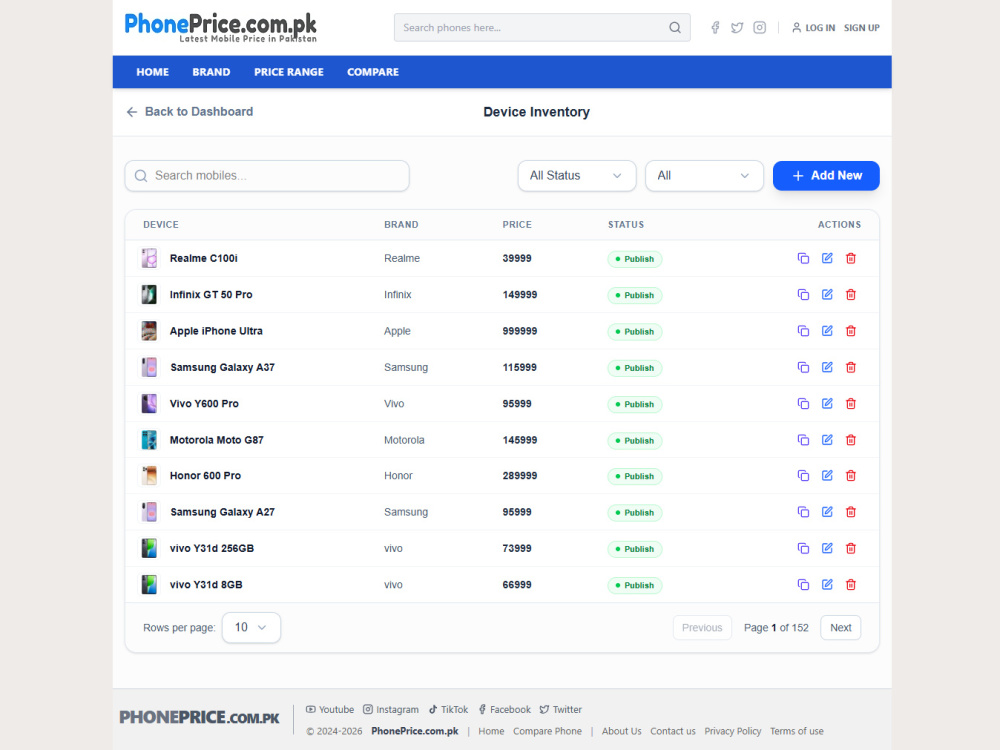Image resolution: width=1000 pixels, height=750 pixels.
Task: Copy the vivo Y31d 8GB entry
Action: (803, 585)
